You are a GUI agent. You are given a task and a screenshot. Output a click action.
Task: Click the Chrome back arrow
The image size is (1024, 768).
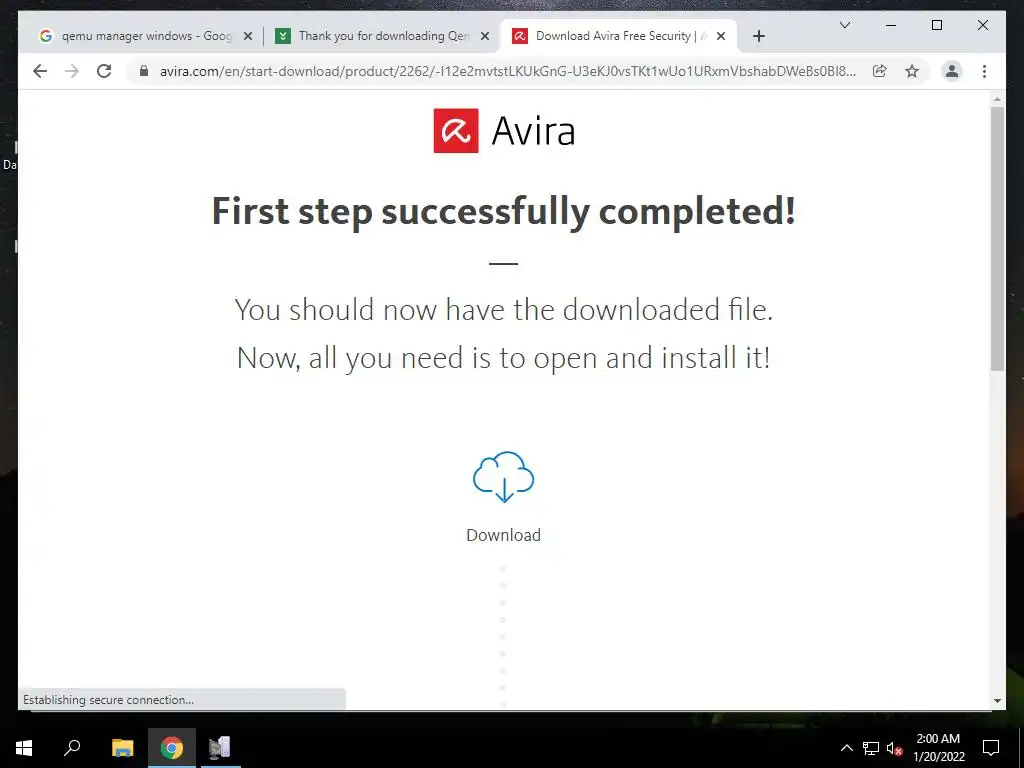pyautogui.click(x=40, y=71)
